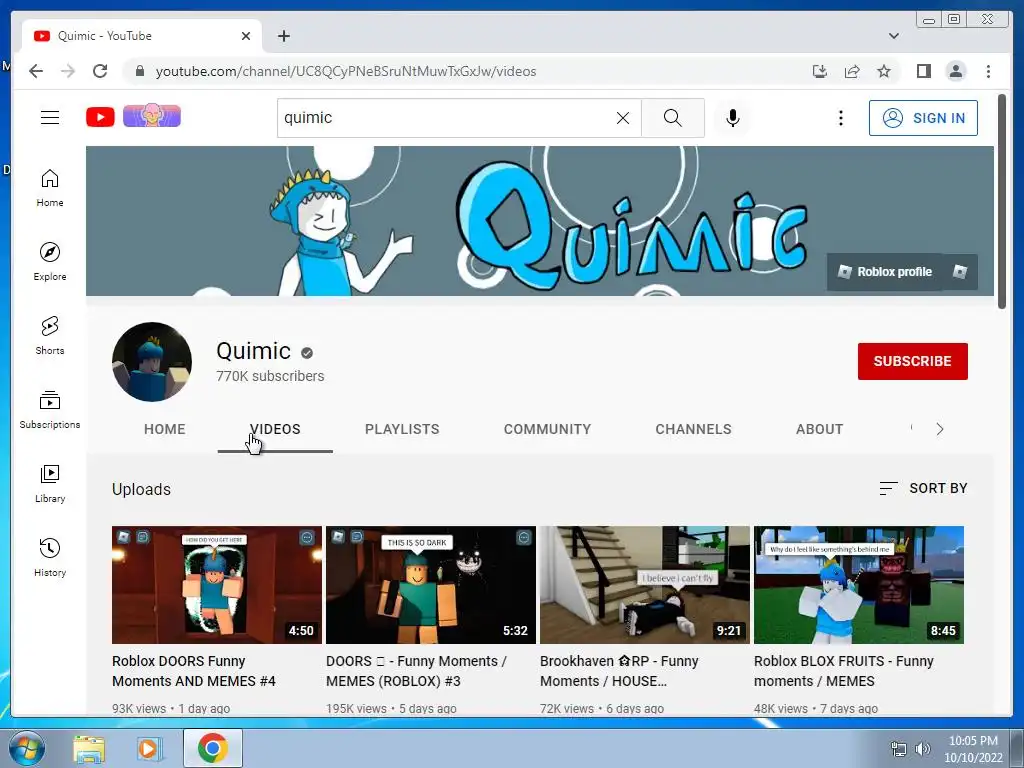Screen dimensions: 1024x768
Task: Activate voice search microphone
Action: pyautogui.click(x=733, y=118)
